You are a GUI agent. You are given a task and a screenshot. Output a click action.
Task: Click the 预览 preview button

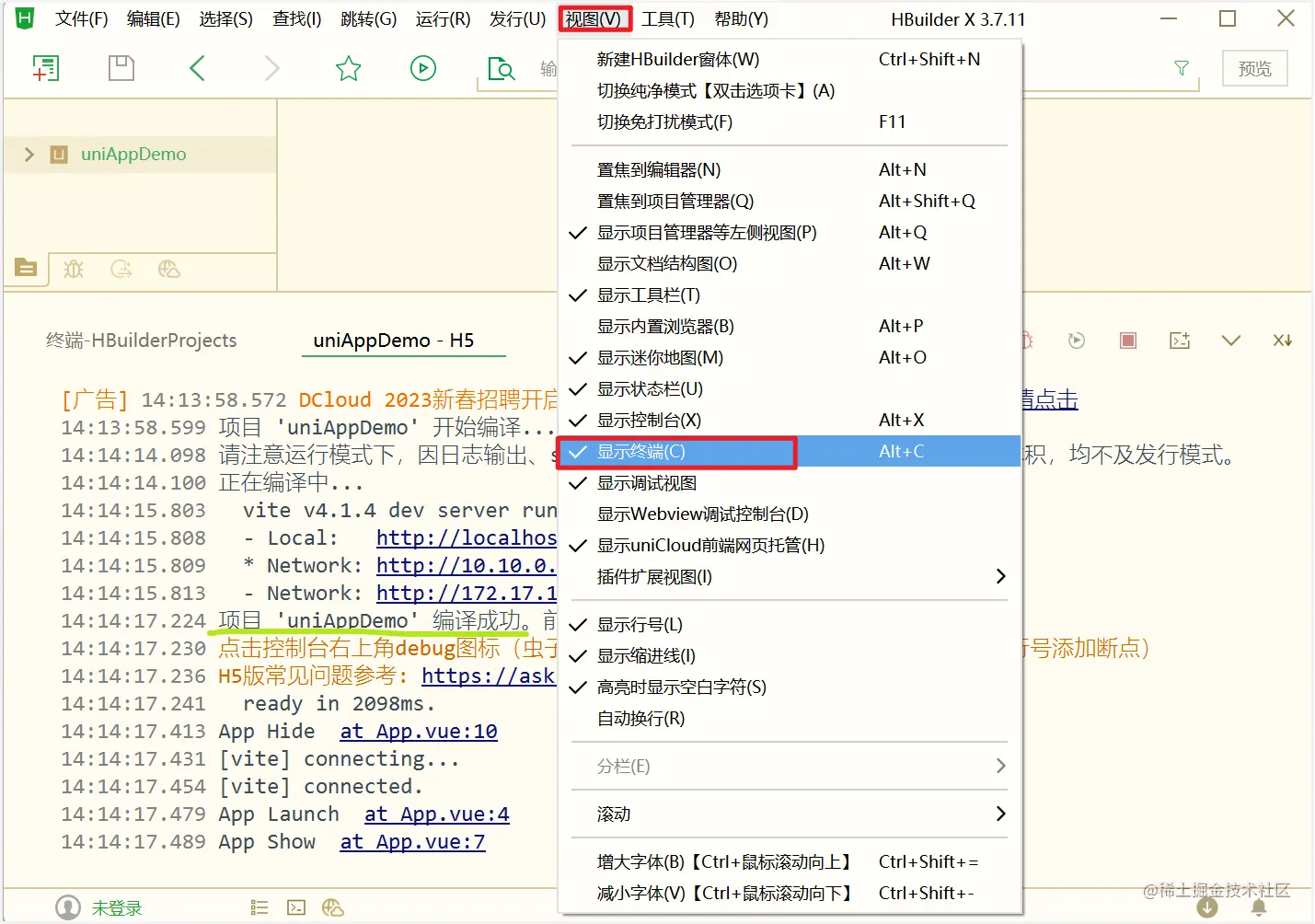(1255, 68)
